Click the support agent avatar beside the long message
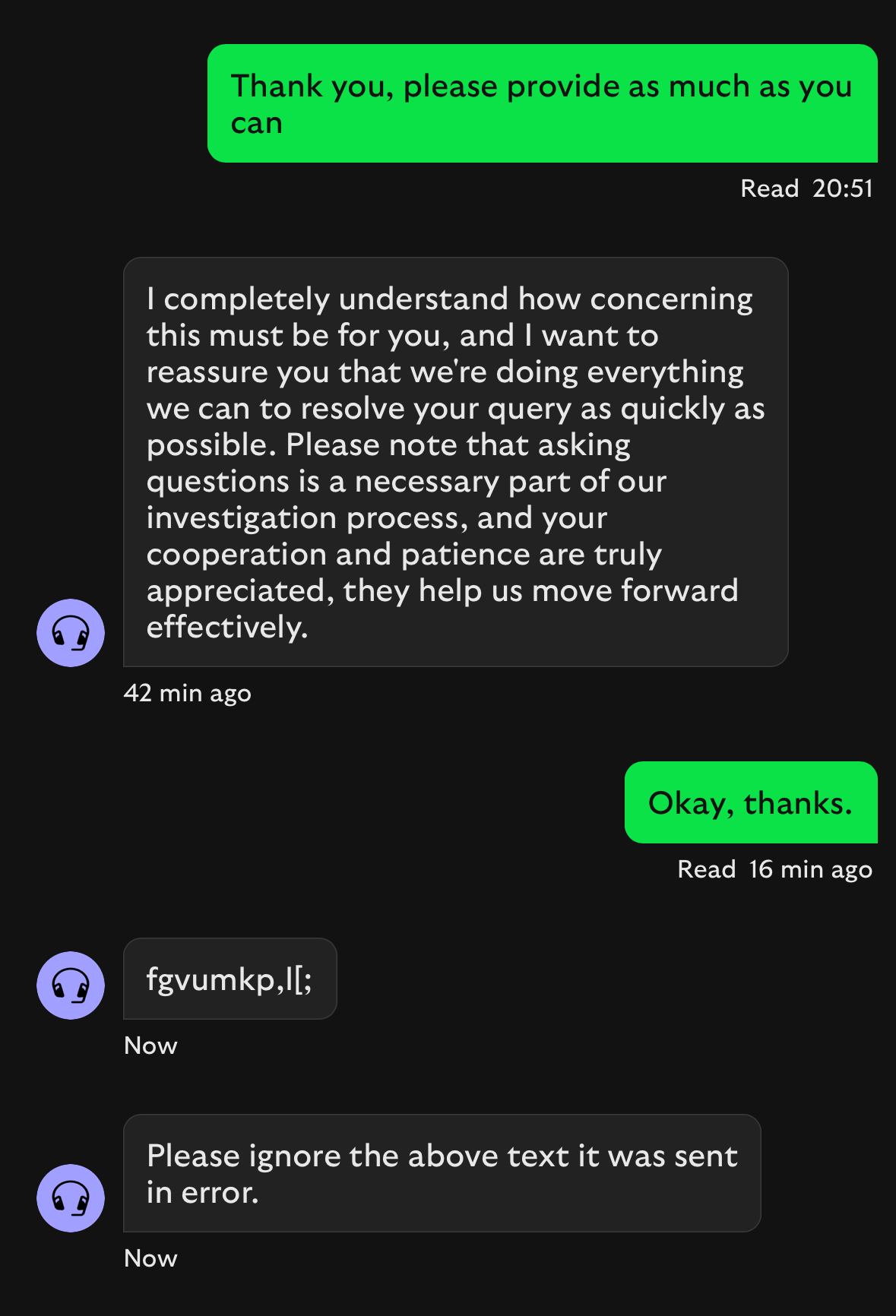Image resolution: width=896 pixels, height=1316 pixels. tap(71, 633)
